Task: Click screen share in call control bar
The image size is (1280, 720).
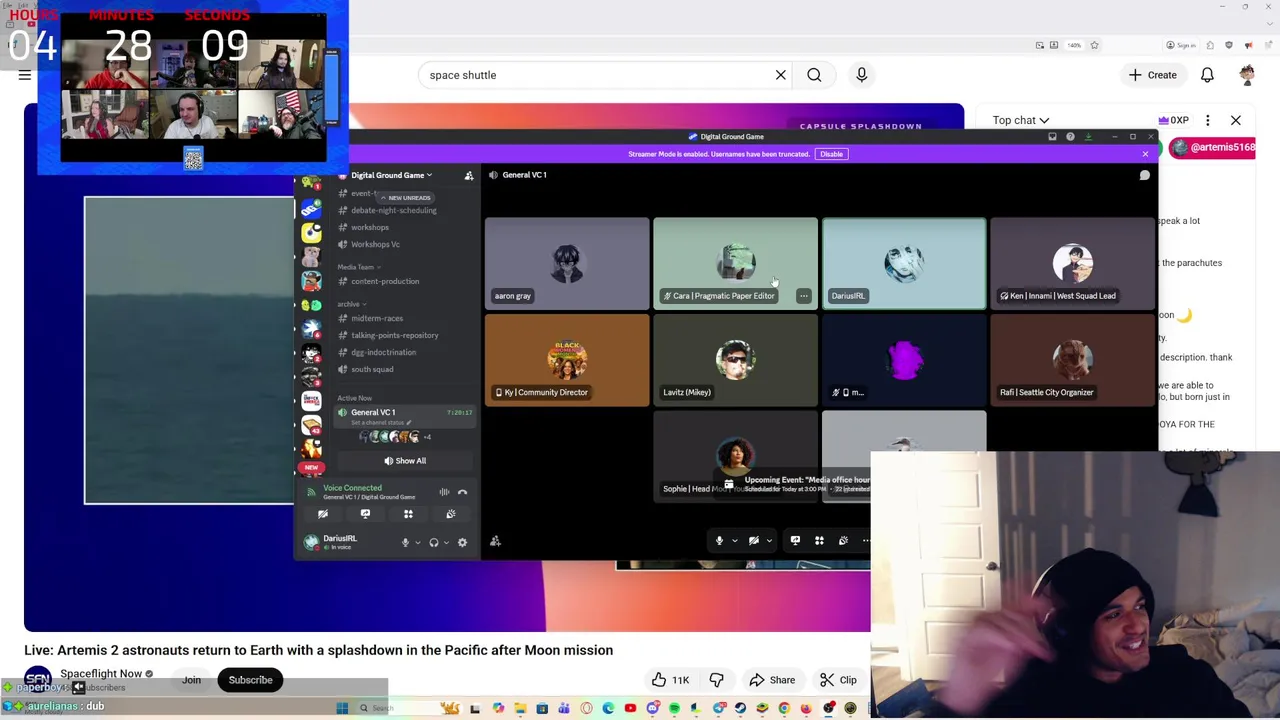Action: (x=795, y=541)
